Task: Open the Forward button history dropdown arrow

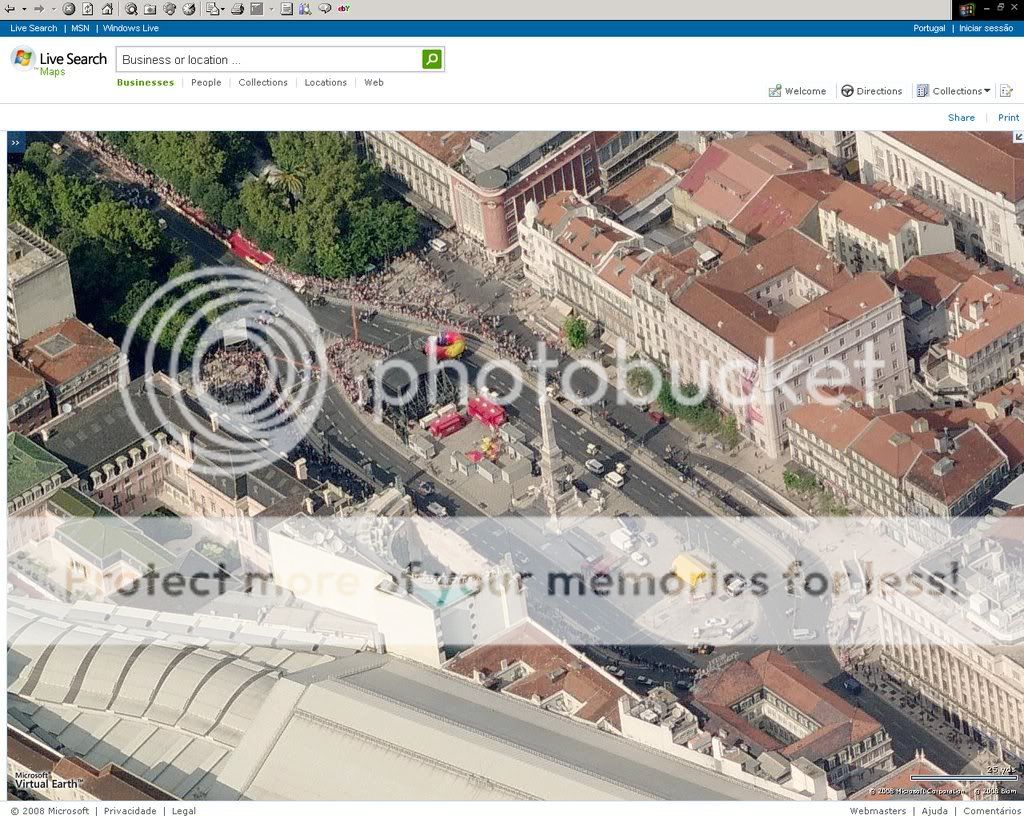Action: 54,9
